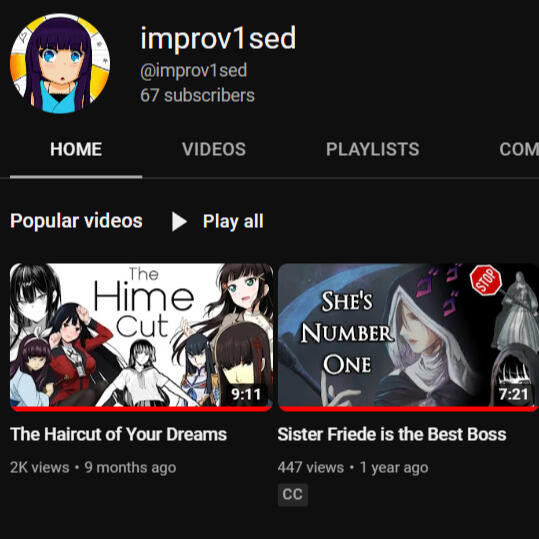Image resolution: width=539 pixels, height=539 pixels.
Task: Click the red progress bar under Friede video
Action: point(408,409)
